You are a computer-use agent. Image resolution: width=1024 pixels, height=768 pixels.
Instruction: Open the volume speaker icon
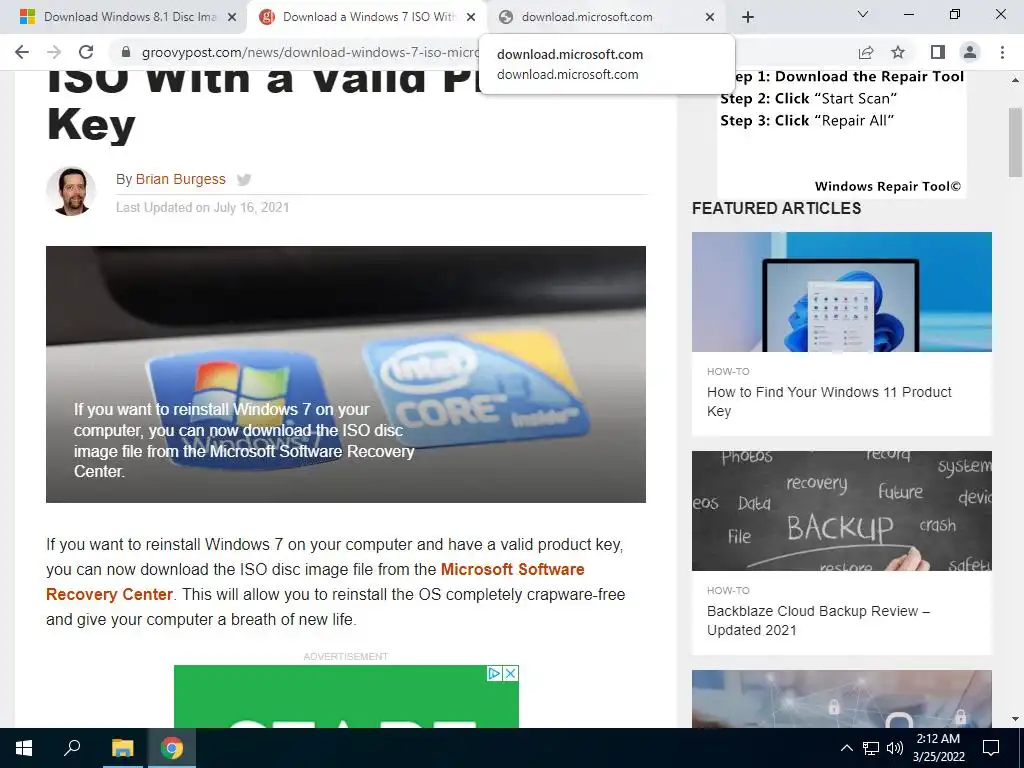click(x=895, y=748)
